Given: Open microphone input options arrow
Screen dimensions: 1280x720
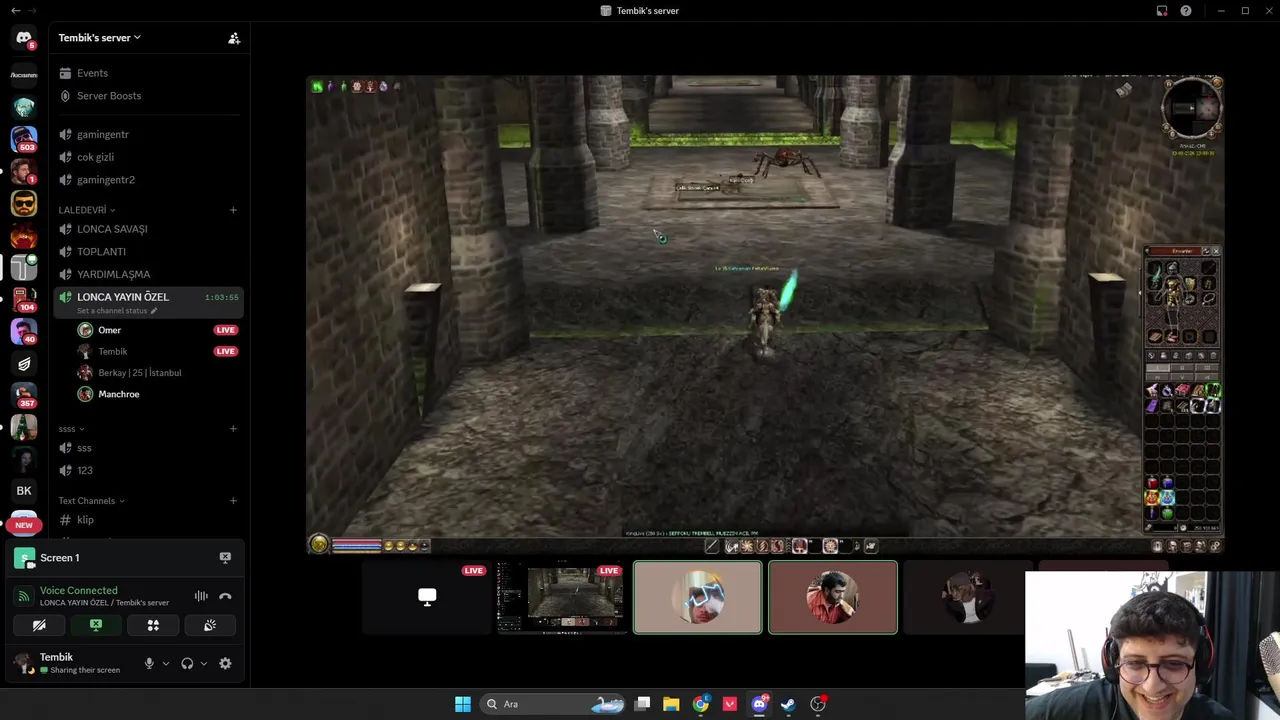Looking at the screenshot, I should tap(166, 663).
